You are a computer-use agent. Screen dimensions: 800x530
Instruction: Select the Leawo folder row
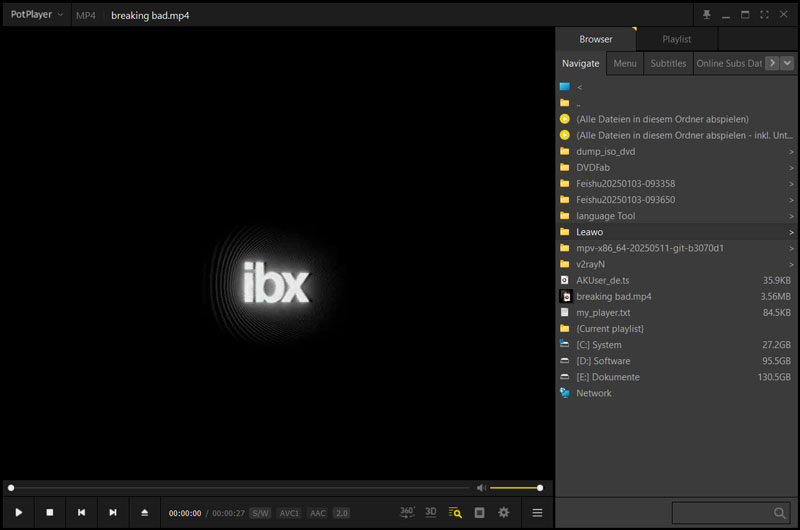tap(677, 232)
